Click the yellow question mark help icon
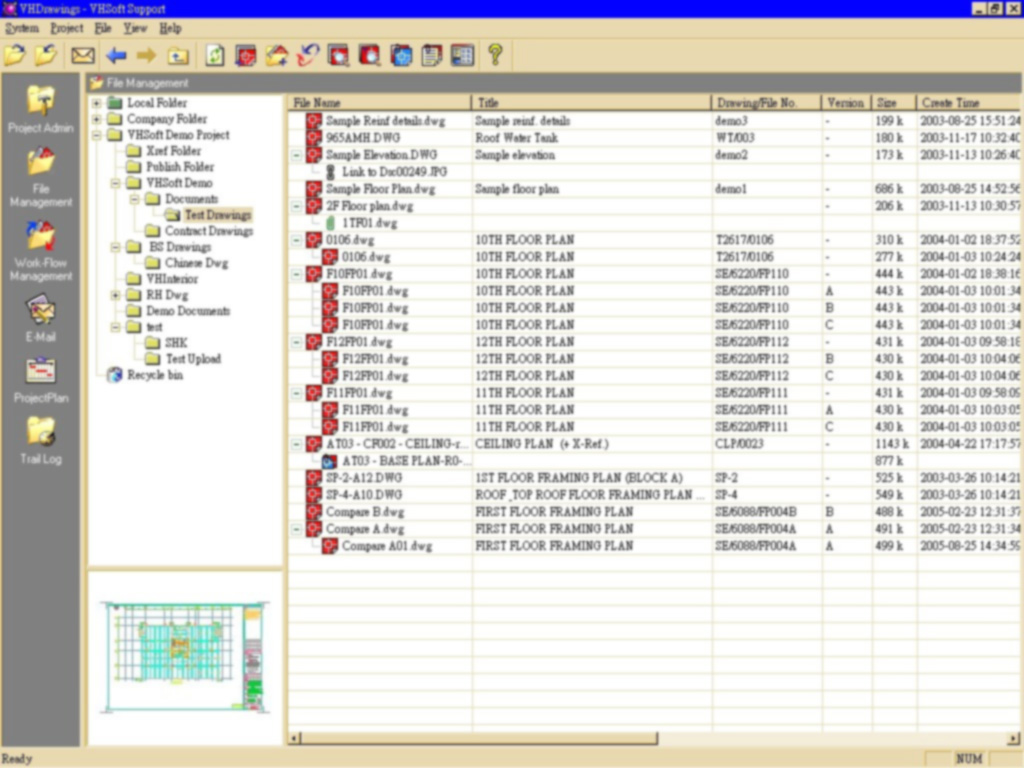 pos(495,55)
